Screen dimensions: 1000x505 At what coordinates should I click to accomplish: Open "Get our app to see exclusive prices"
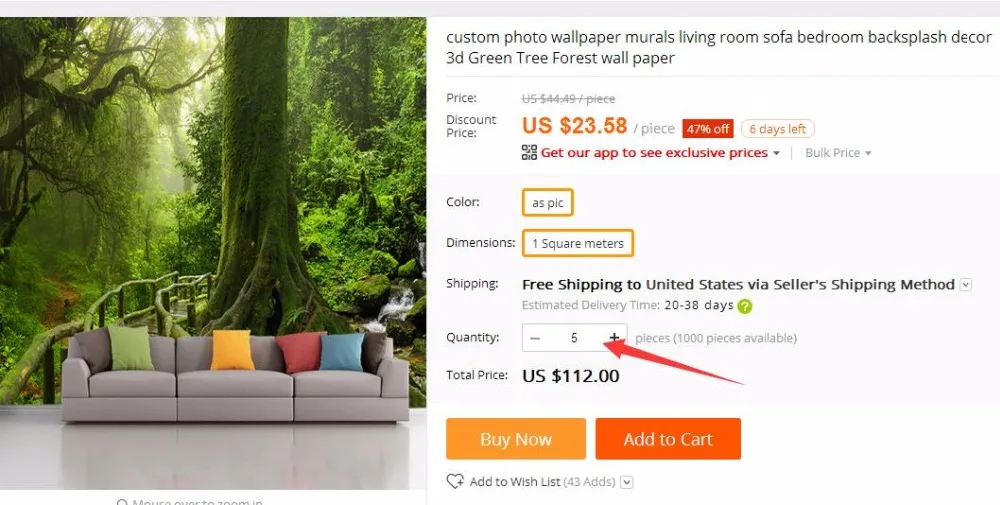coord(654,153)
